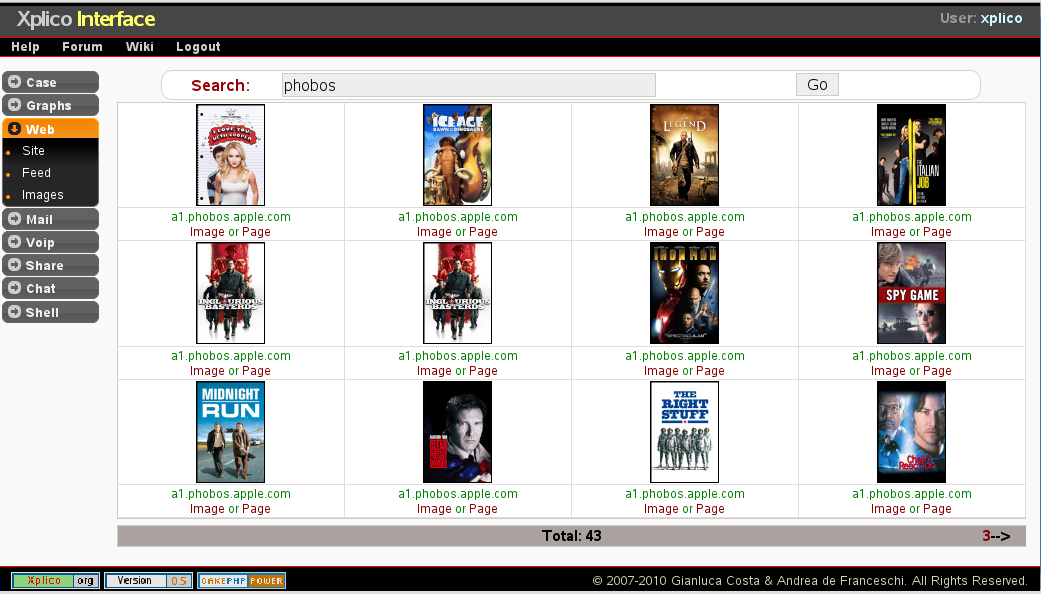This screenshot has height=594, width=1041.
Task: Select Site under the Web menu
Action: pyautogui.click(x=33, y=151)
